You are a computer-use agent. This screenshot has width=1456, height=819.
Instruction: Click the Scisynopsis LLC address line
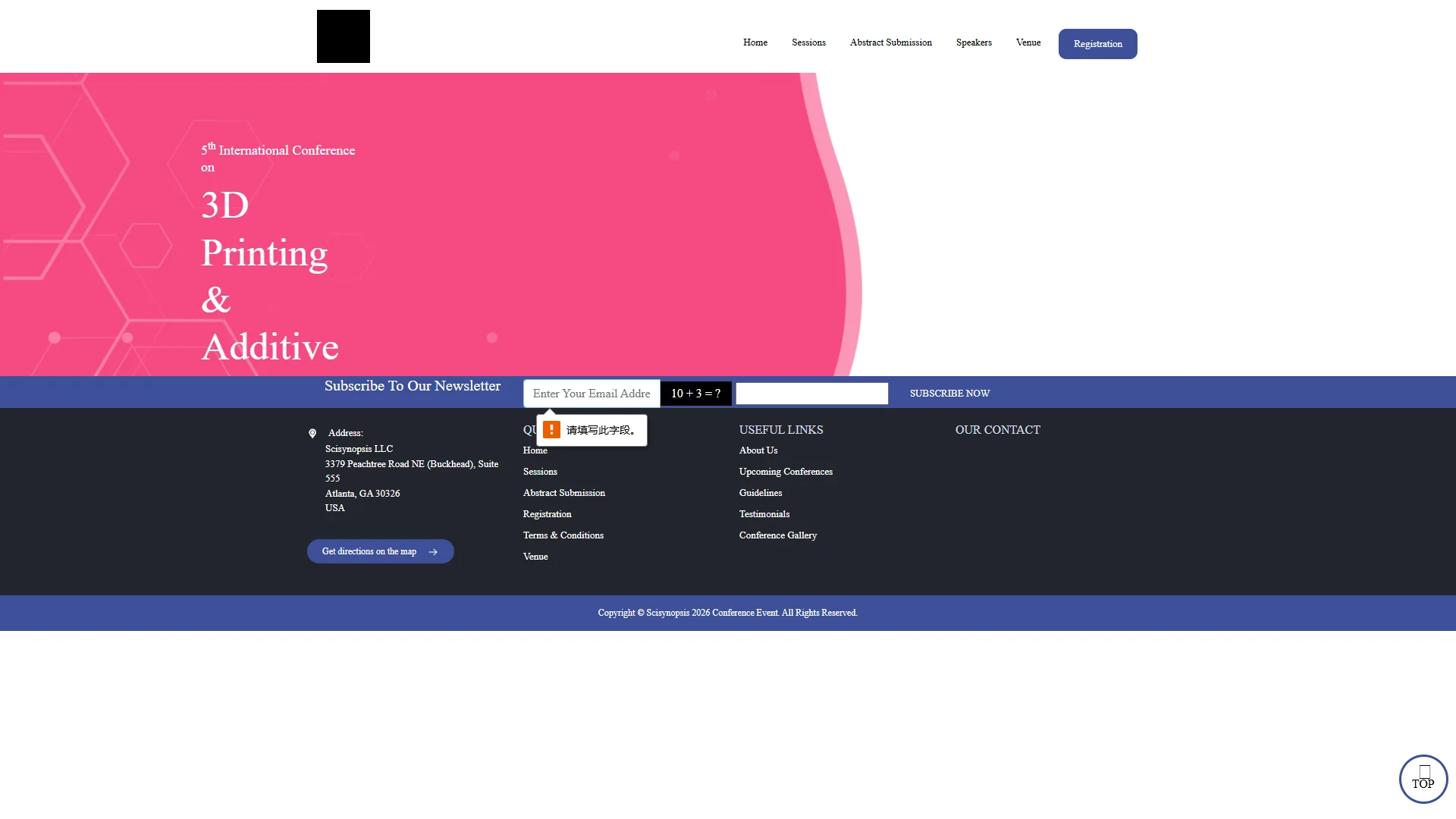pos(359,449)
